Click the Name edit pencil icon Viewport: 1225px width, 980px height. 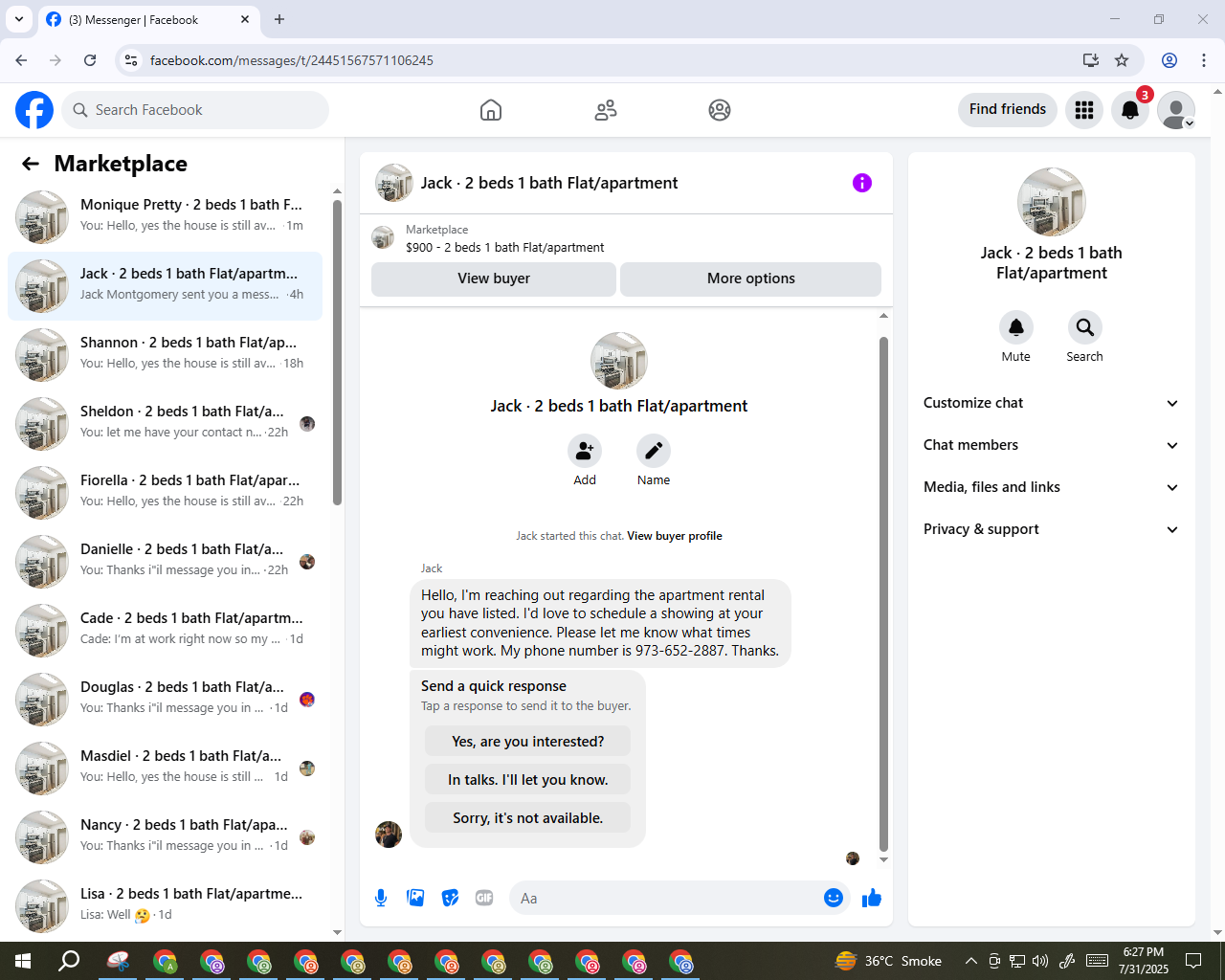tap(654, 451)
